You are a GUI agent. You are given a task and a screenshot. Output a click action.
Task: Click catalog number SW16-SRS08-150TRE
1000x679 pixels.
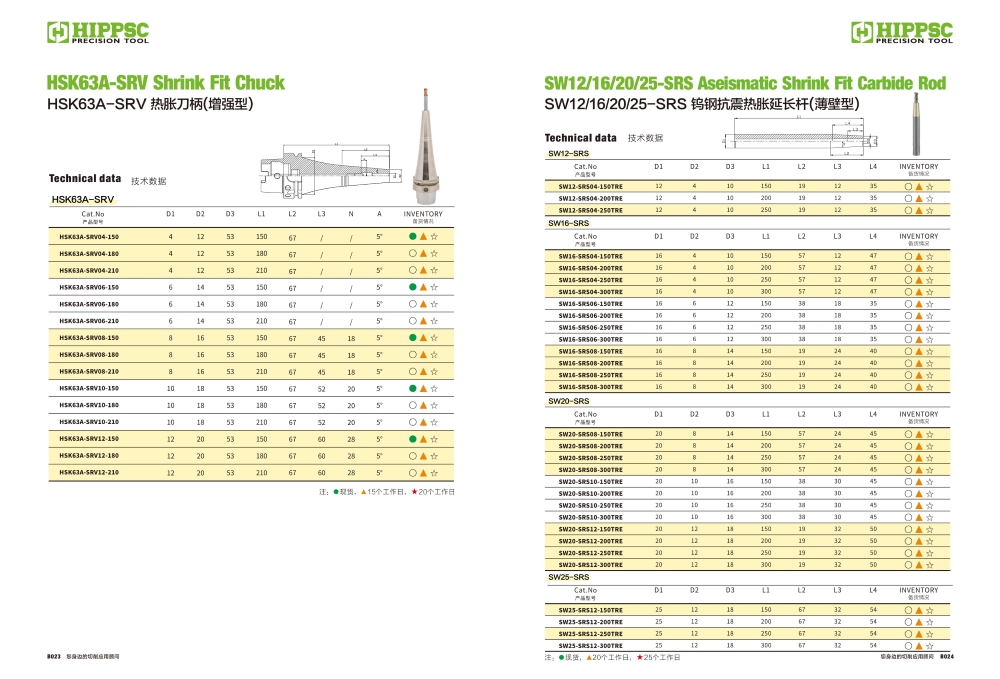click(x=591, y=351)
